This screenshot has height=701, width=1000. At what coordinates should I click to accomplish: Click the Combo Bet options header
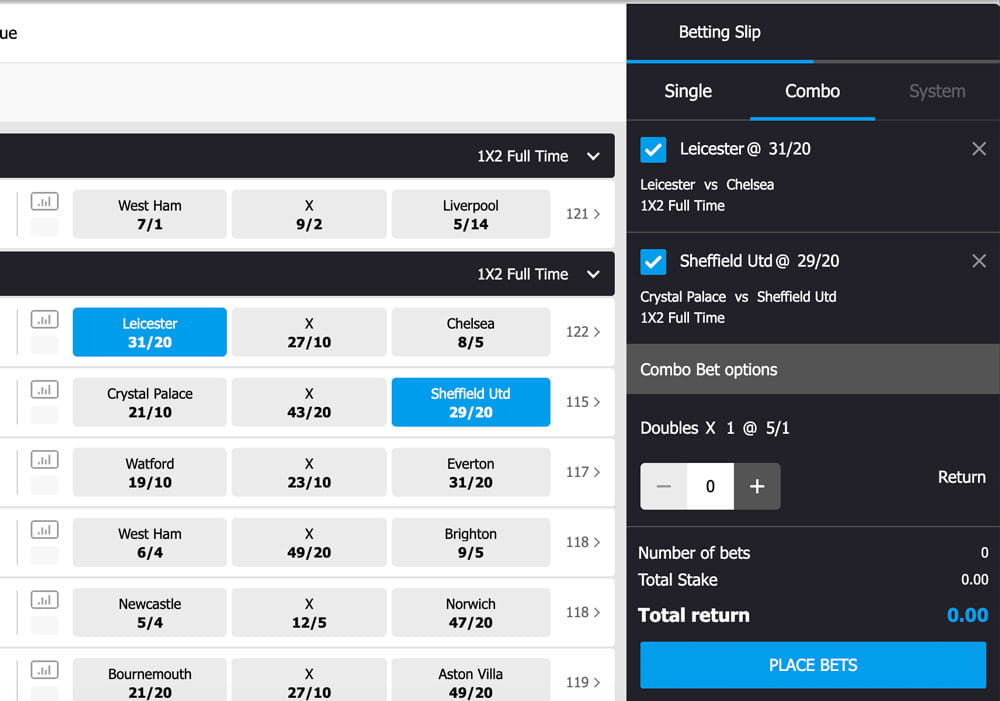(x=813, y=369)
